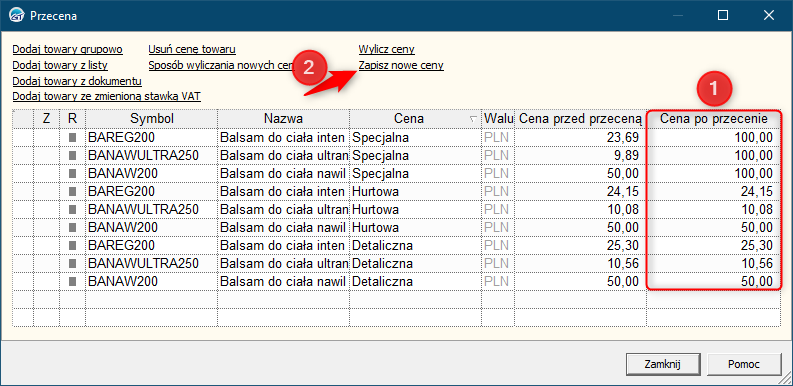Click Wylicz ceny link
The height and width of the screenshot is (386, 793).
pos(386,50)
